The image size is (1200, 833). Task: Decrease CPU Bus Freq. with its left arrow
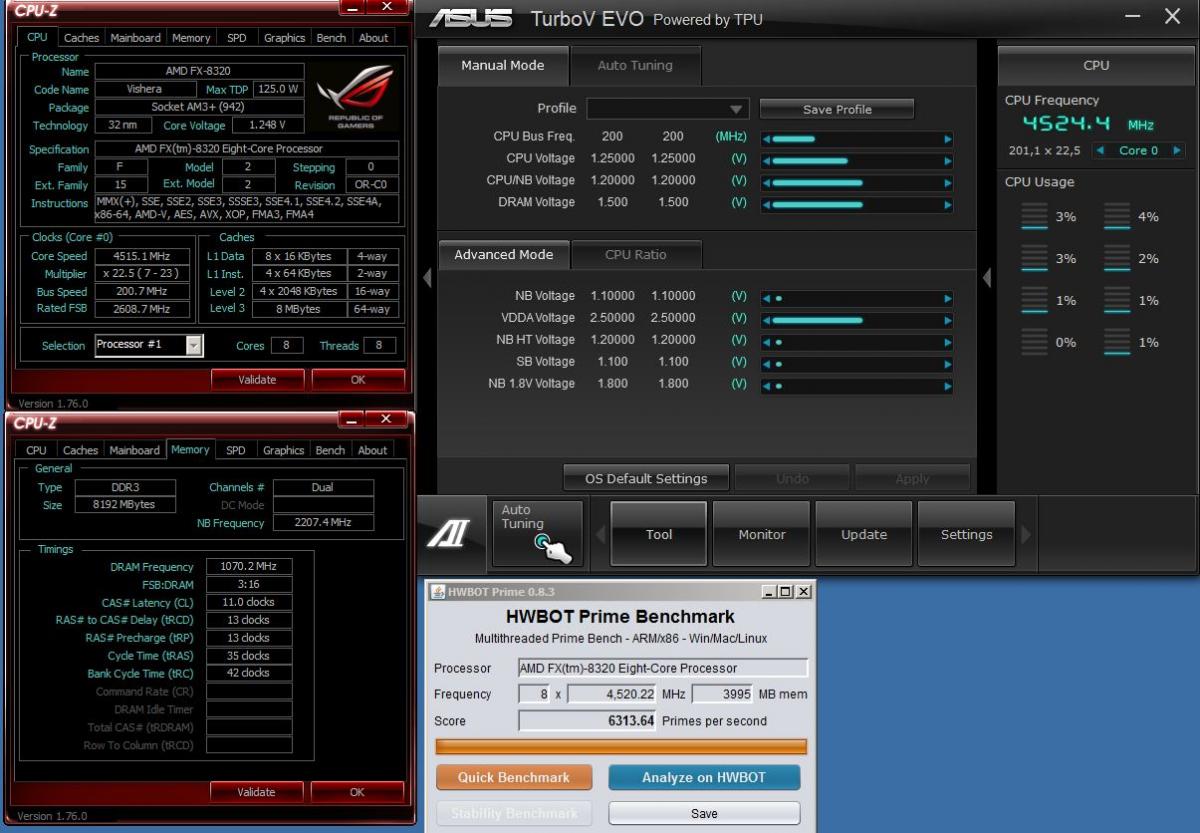(x=767, y=138)
